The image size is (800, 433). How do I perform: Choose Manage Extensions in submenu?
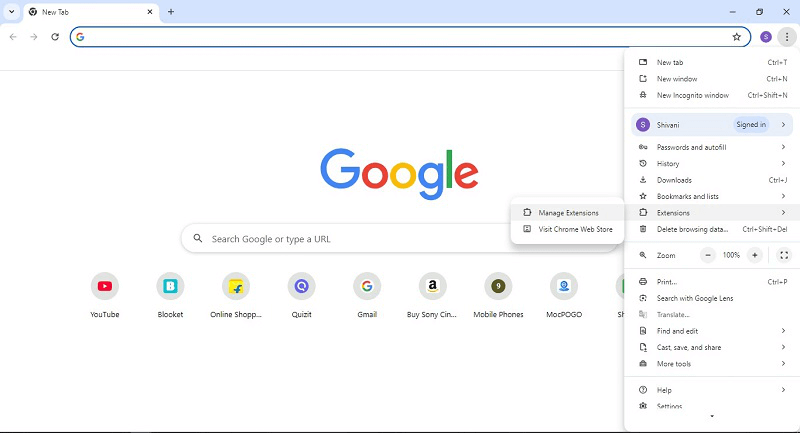[567, 213]
